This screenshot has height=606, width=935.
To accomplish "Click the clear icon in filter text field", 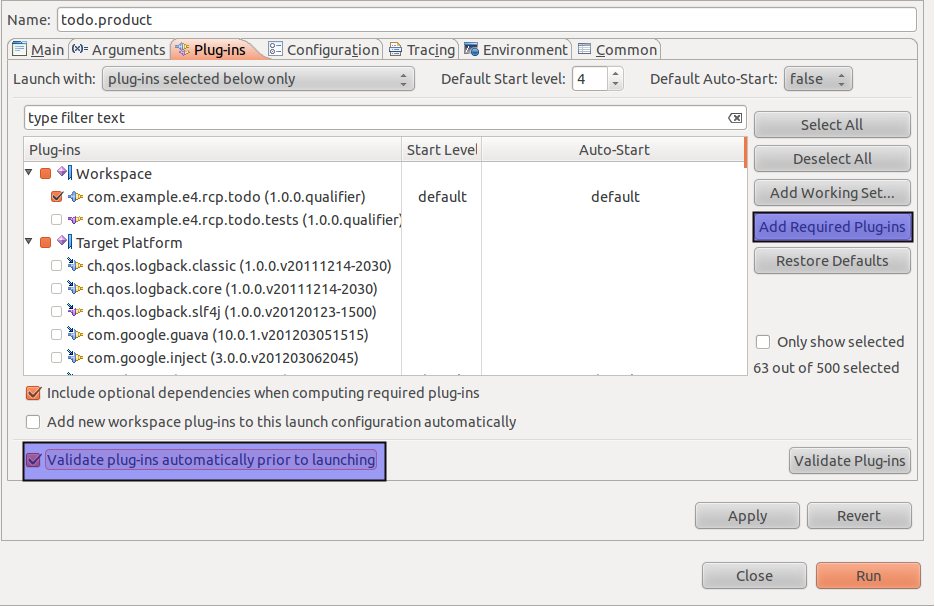I will point(735,118).
